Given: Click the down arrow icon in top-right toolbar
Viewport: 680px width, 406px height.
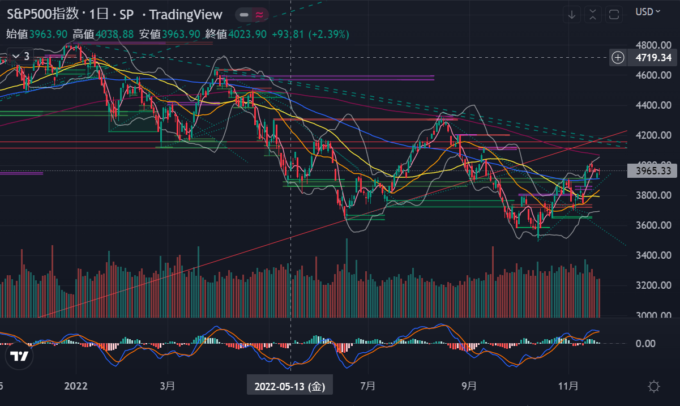Looking at the screenshot, I should pos(571,14).
